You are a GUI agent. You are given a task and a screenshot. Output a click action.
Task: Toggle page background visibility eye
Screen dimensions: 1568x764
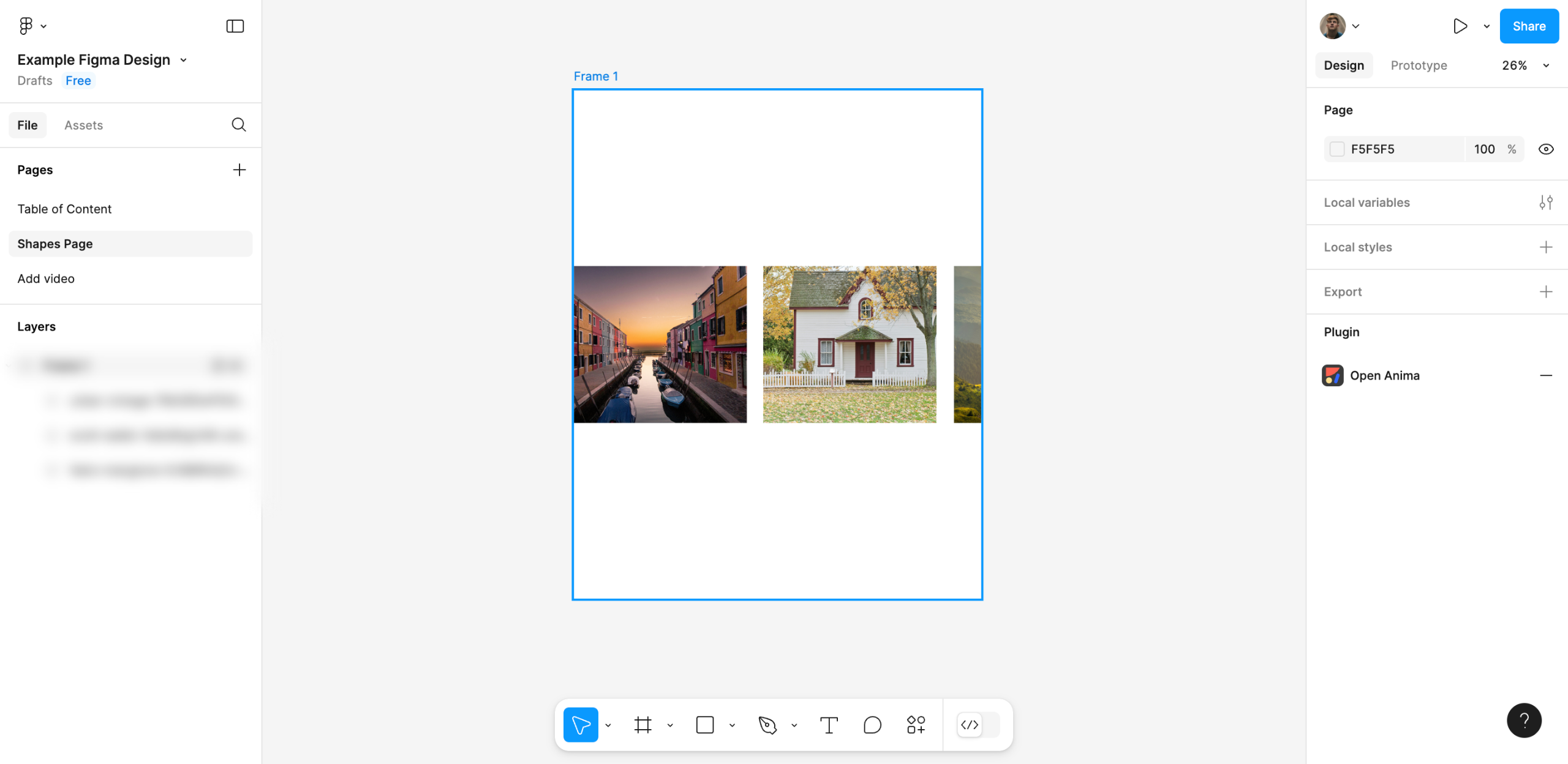[x=1545, y=149]
